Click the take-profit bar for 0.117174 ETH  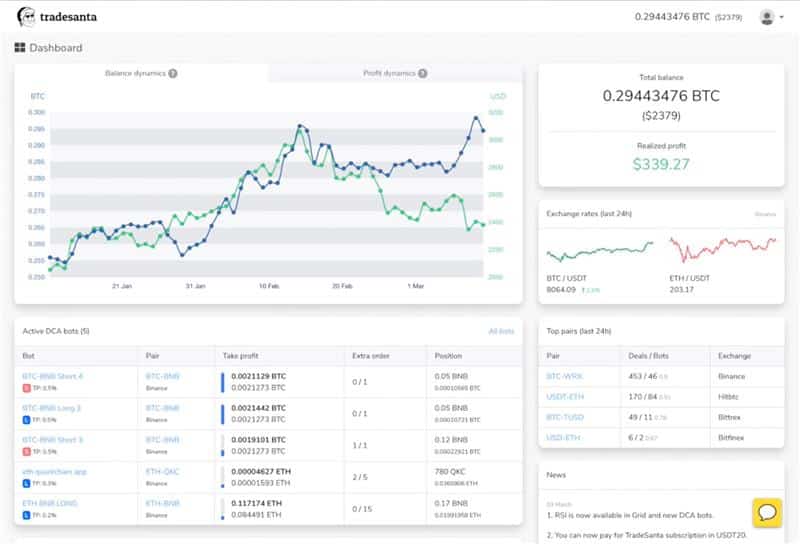coord(222,509)
